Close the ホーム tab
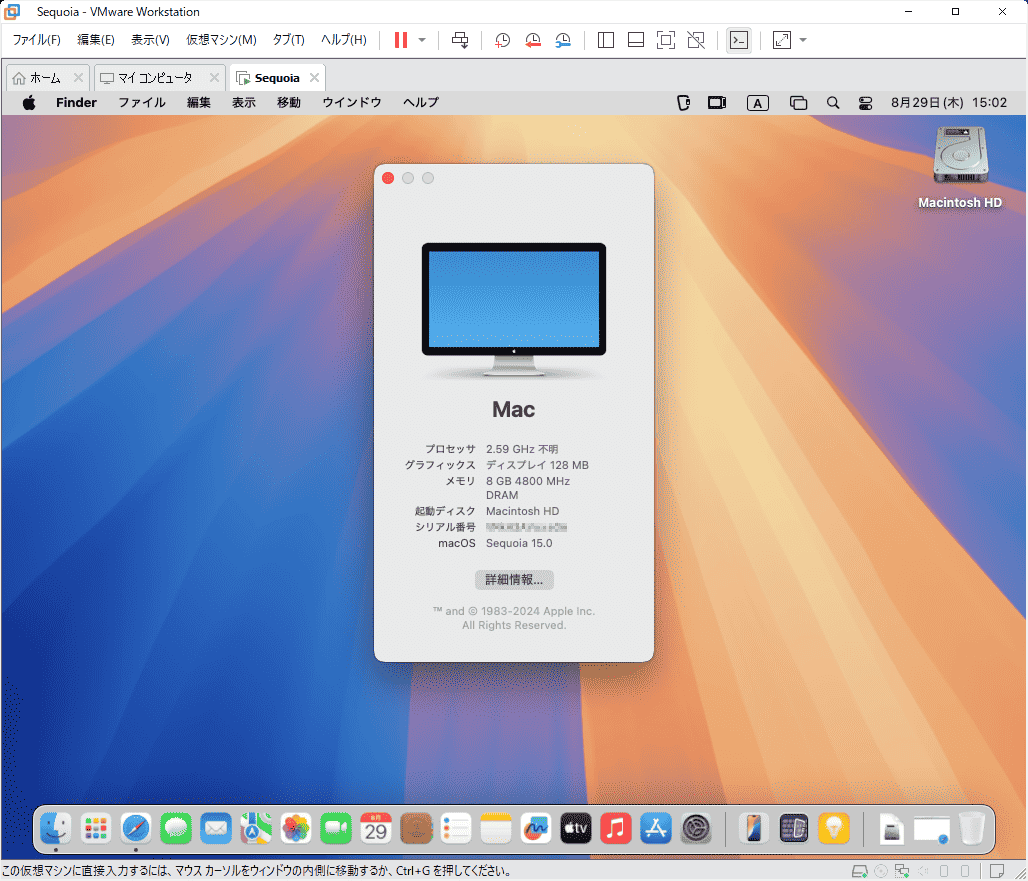Screen dimensions: 1028x881 [x=79, y=77]
